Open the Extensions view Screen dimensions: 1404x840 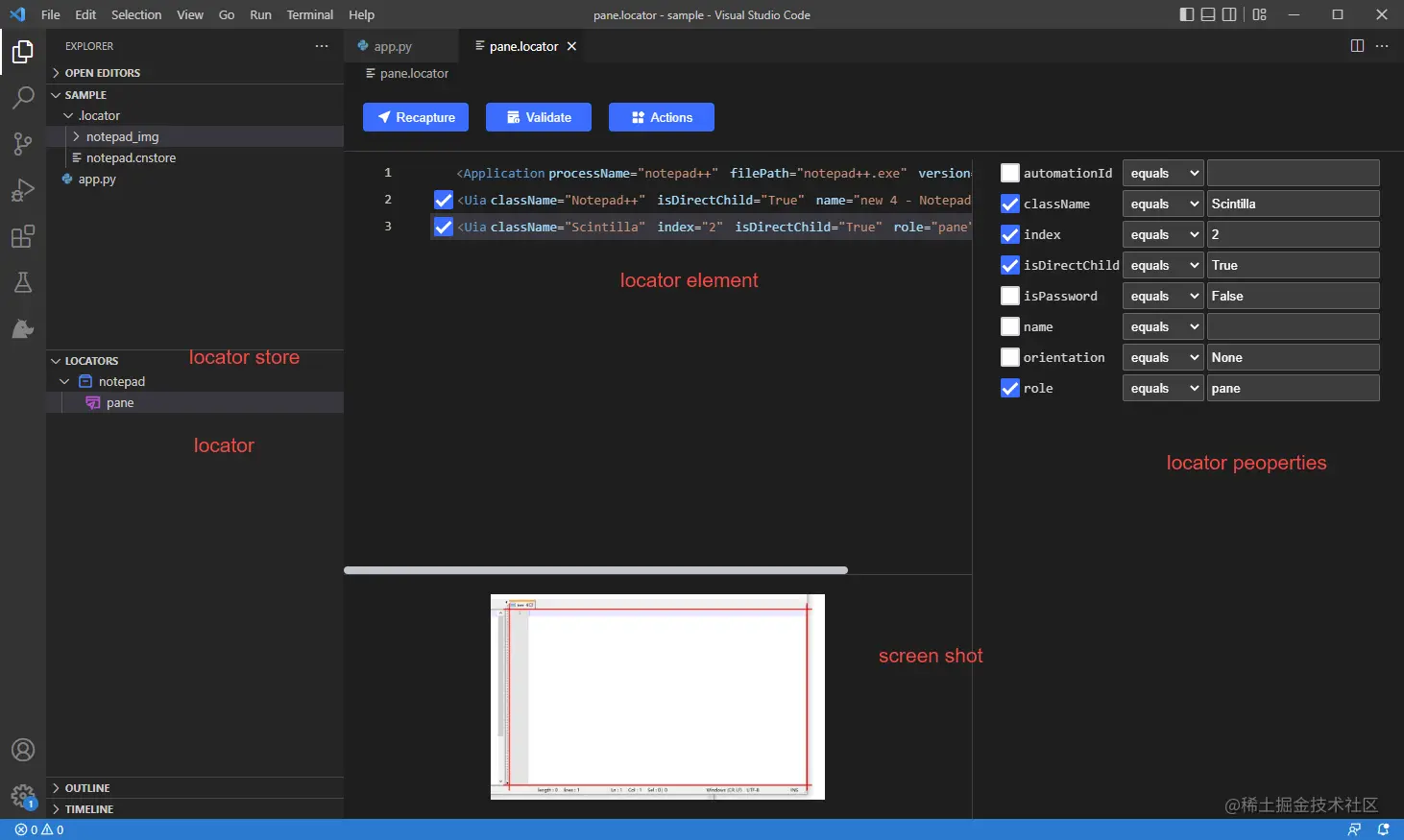tap(23, 236)
